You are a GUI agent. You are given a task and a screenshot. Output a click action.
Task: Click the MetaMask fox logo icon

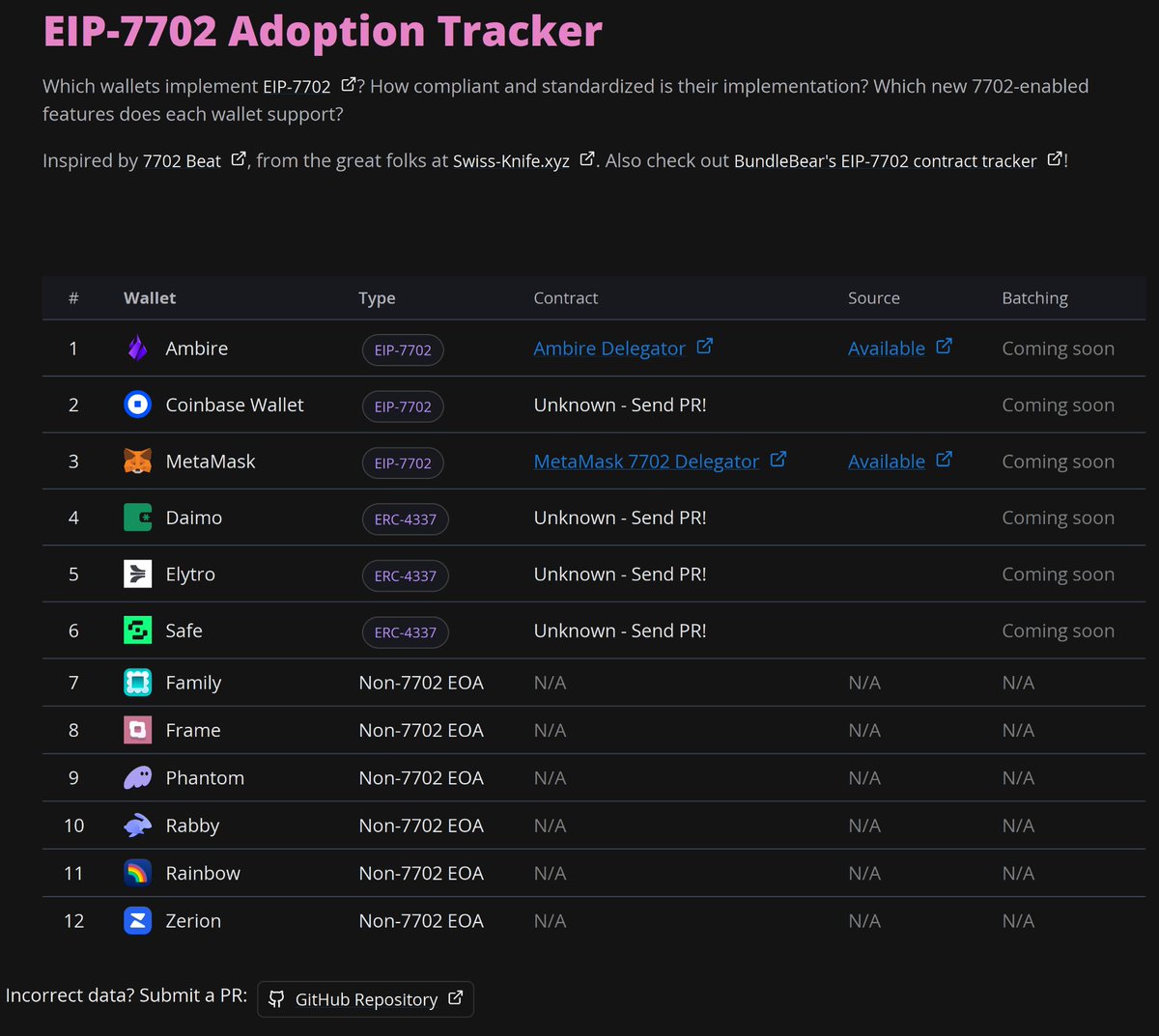coord(138,462)
